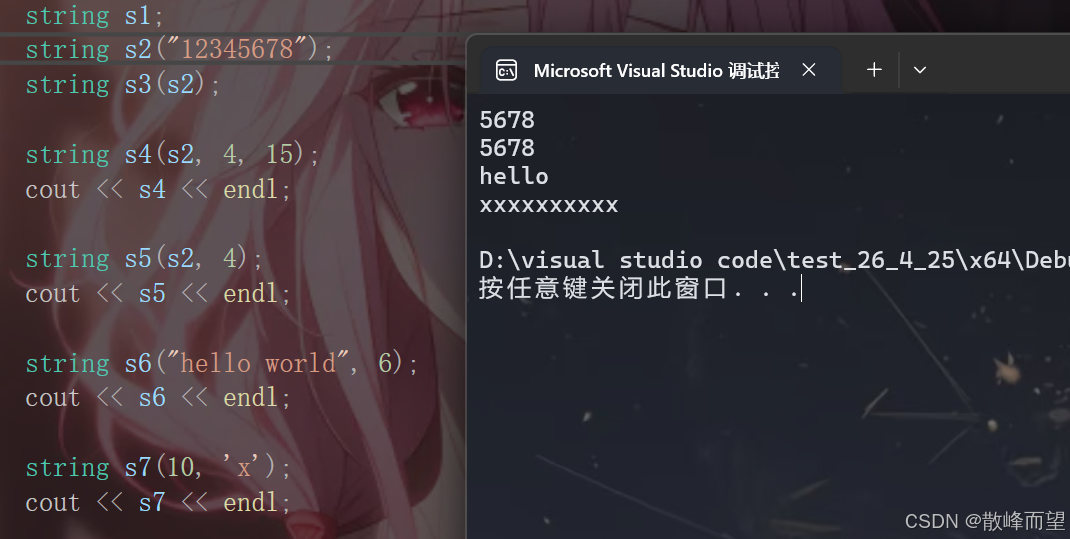
Task: Click the code line string s1;
Action: tap(95, 15)
